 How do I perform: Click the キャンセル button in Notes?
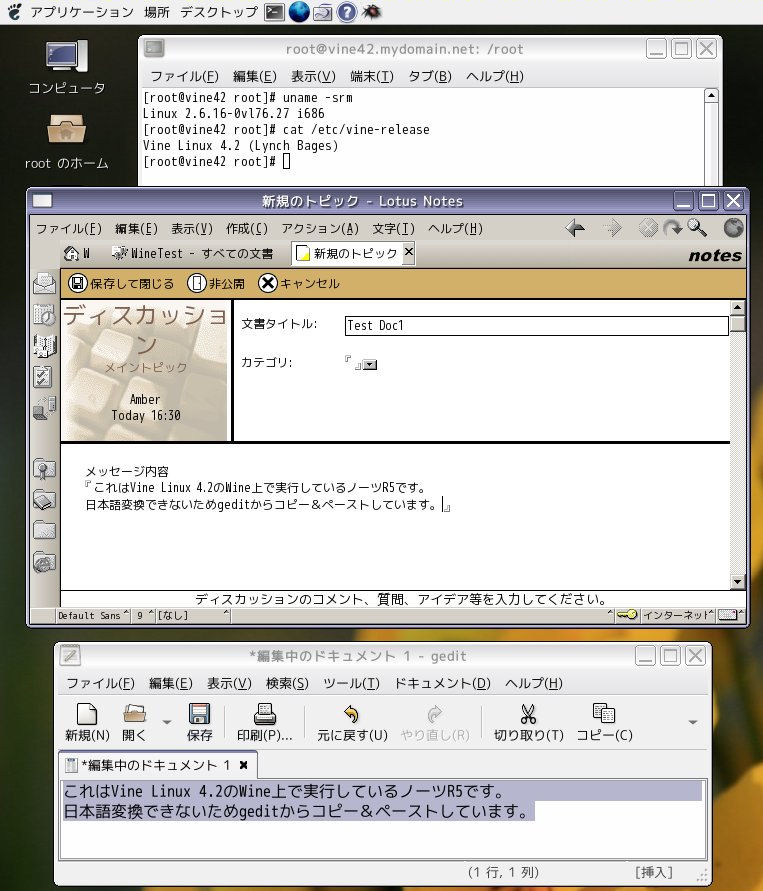298,283
